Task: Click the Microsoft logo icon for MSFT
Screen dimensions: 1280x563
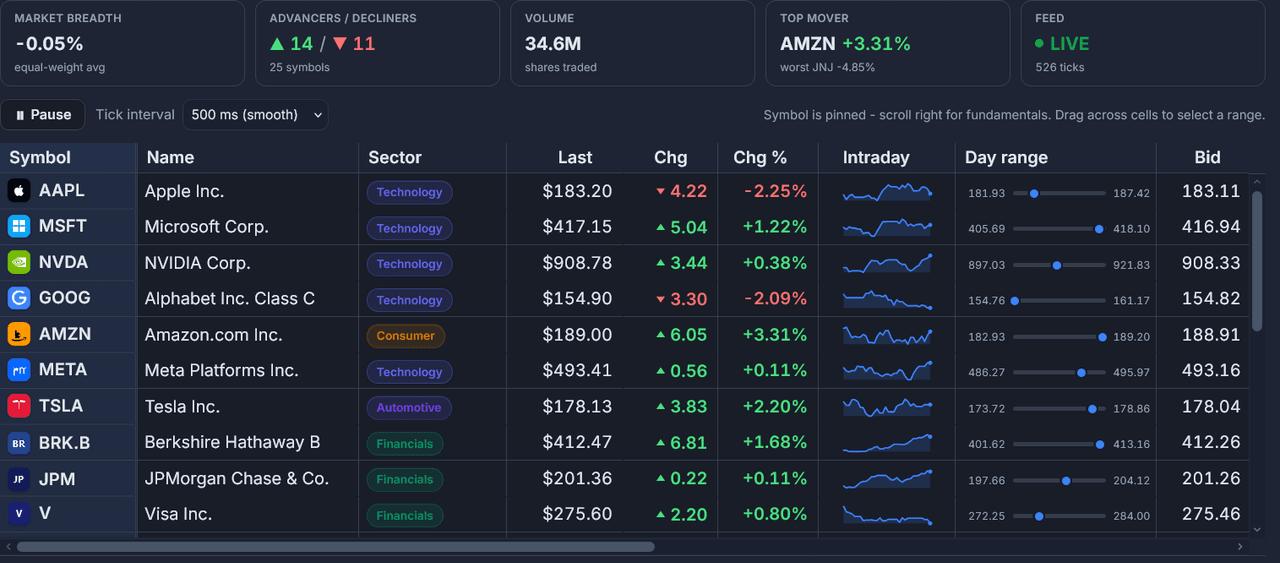Action: pos(19,226)
